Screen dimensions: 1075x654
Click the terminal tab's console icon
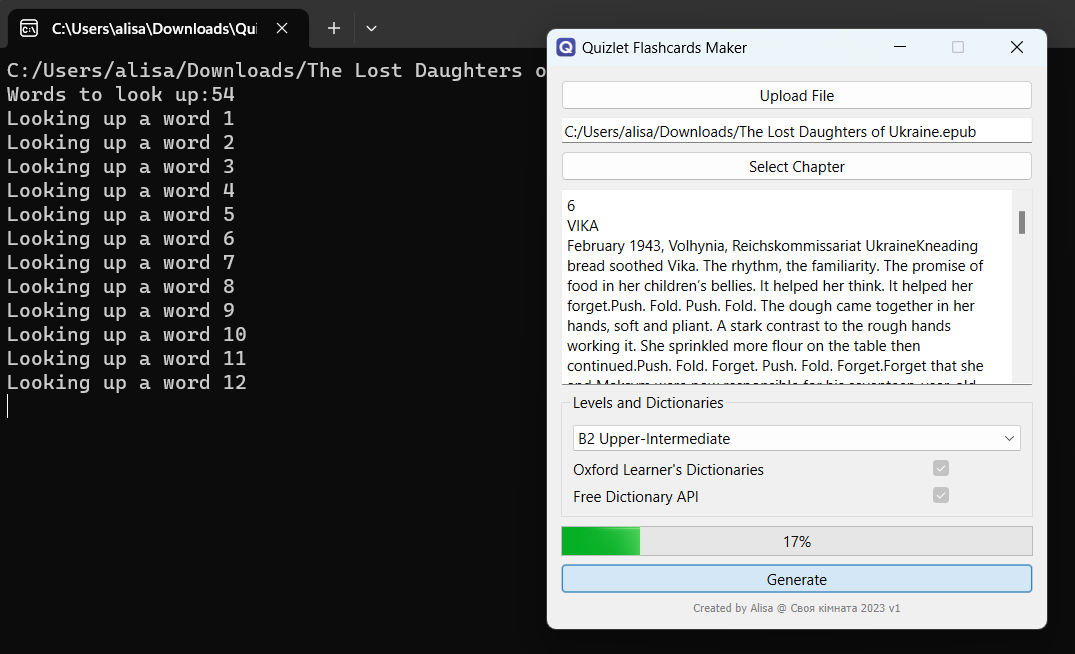29,28
